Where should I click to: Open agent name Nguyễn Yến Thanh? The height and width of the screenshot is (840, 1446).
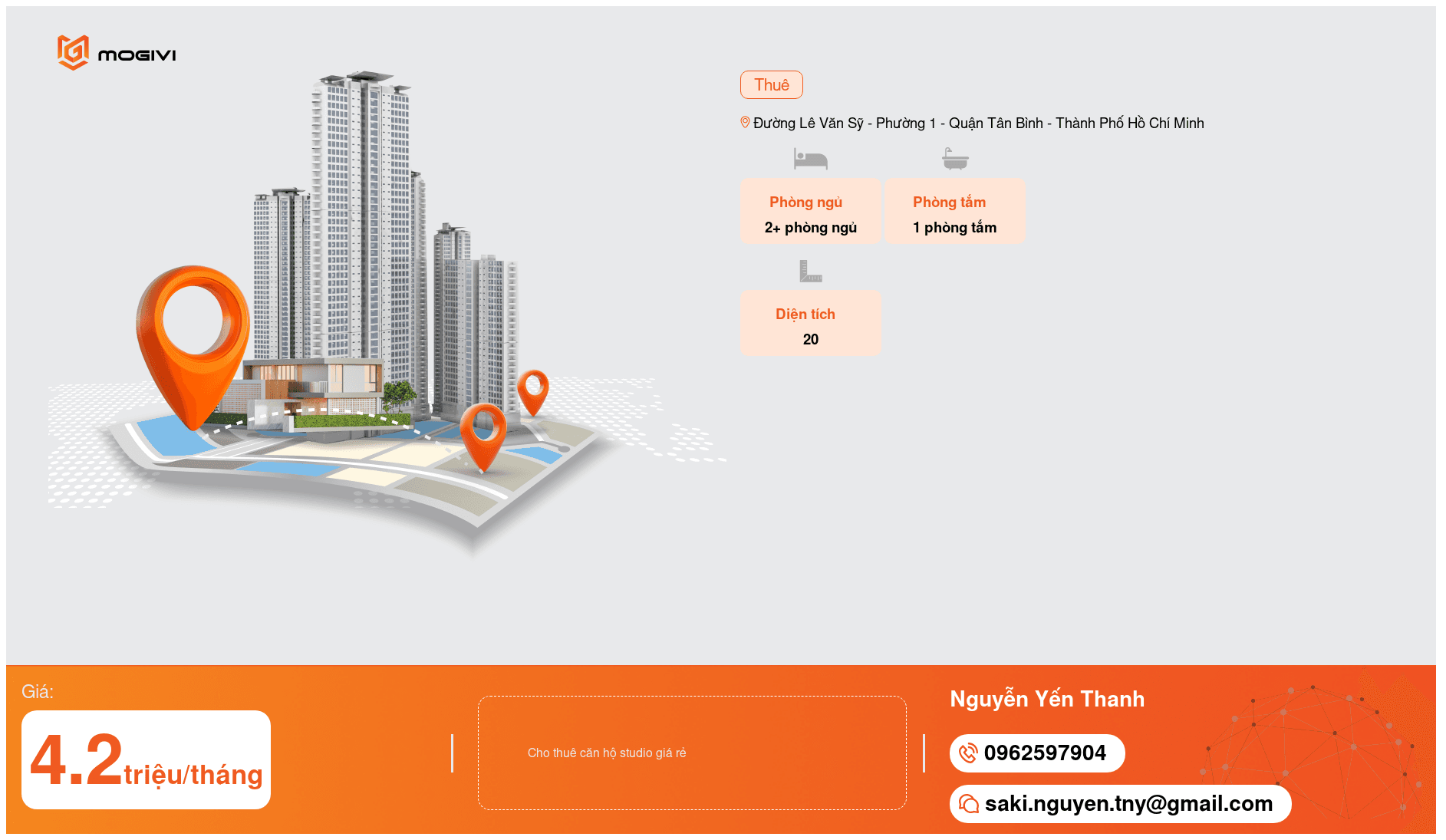(1046, 699)
